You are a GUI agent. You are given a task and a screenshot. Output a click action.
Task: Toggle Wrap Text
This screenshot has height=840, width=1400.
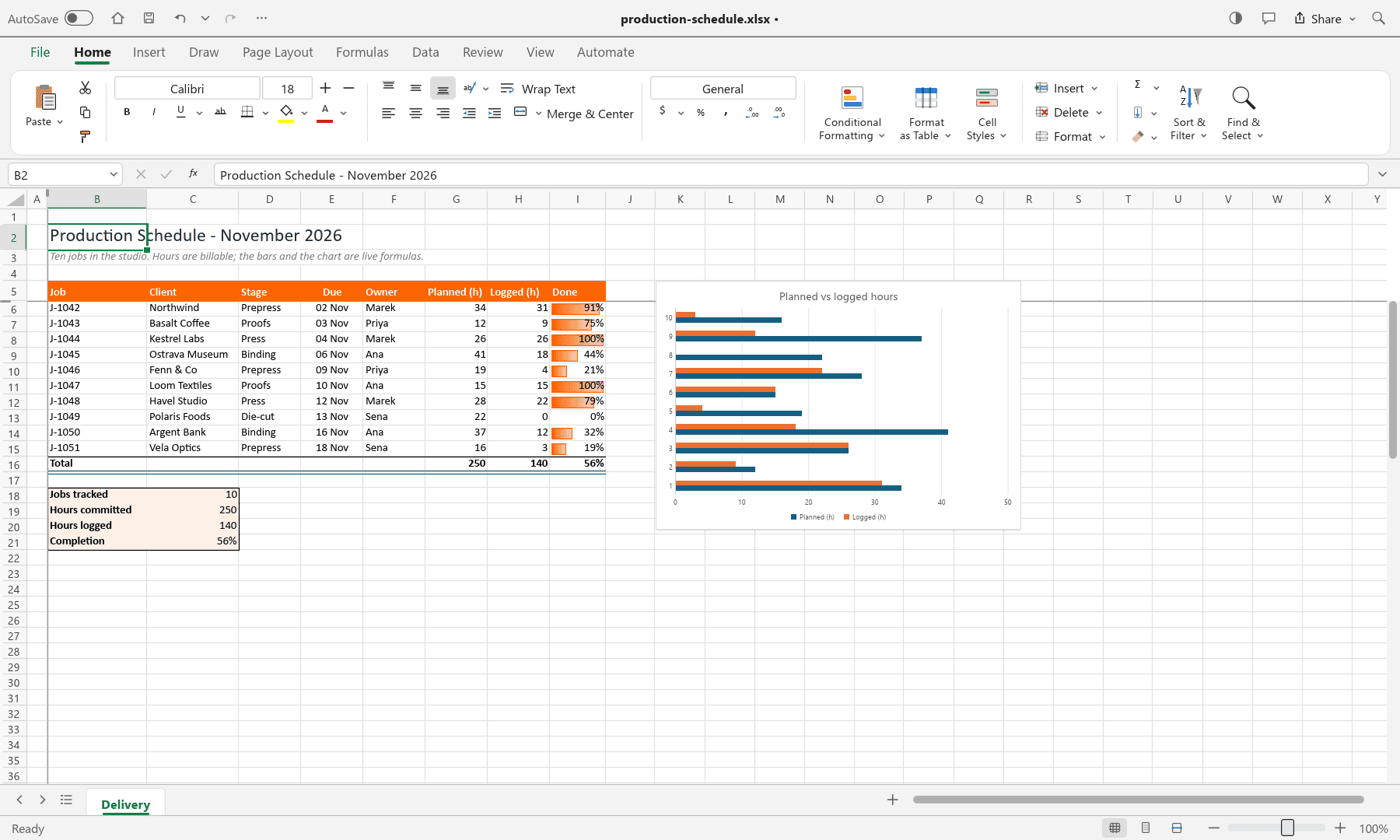(538, 89)
